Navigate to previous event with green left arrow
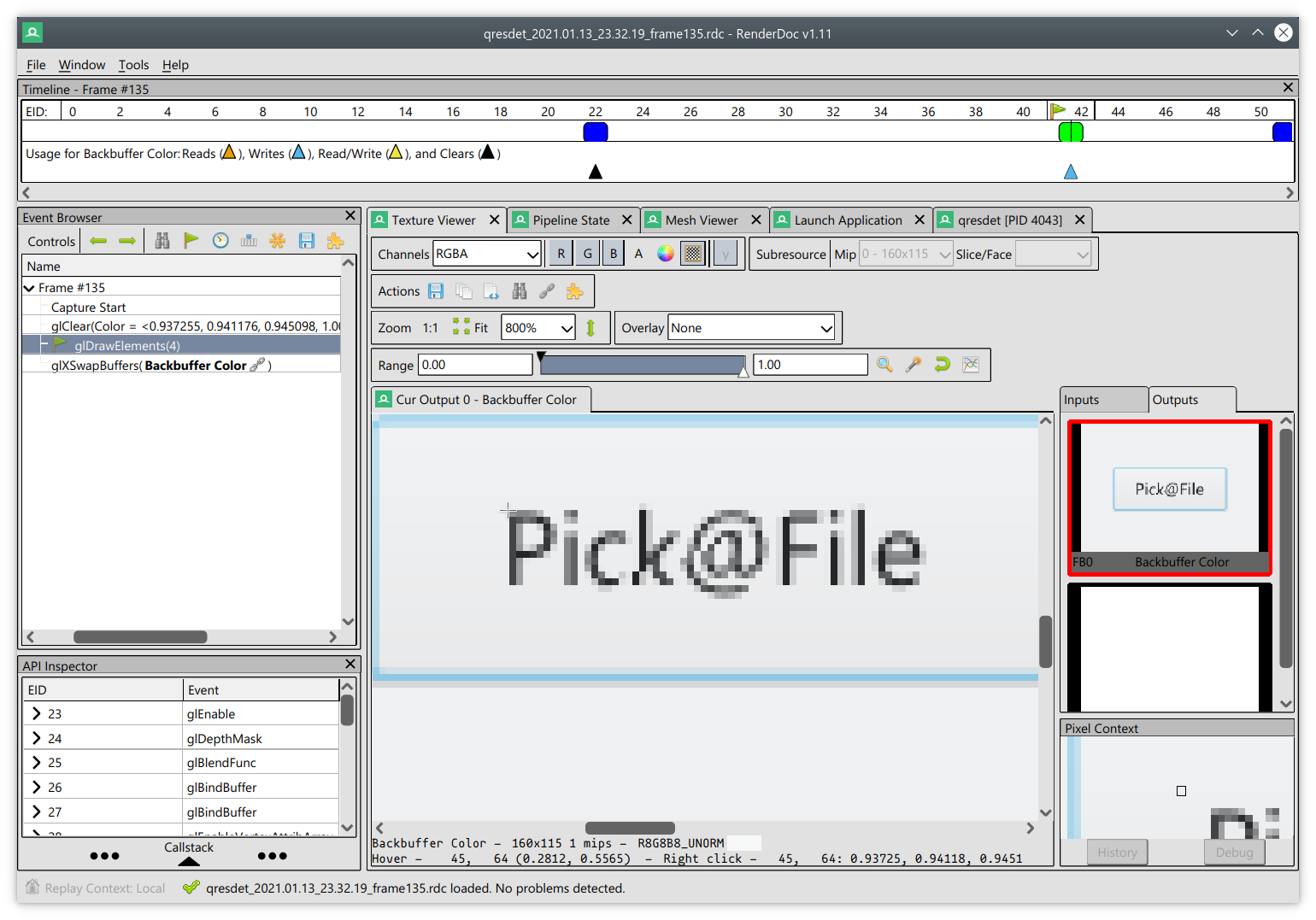Viewport: 1316px width, 920px height. pos(97,240)
